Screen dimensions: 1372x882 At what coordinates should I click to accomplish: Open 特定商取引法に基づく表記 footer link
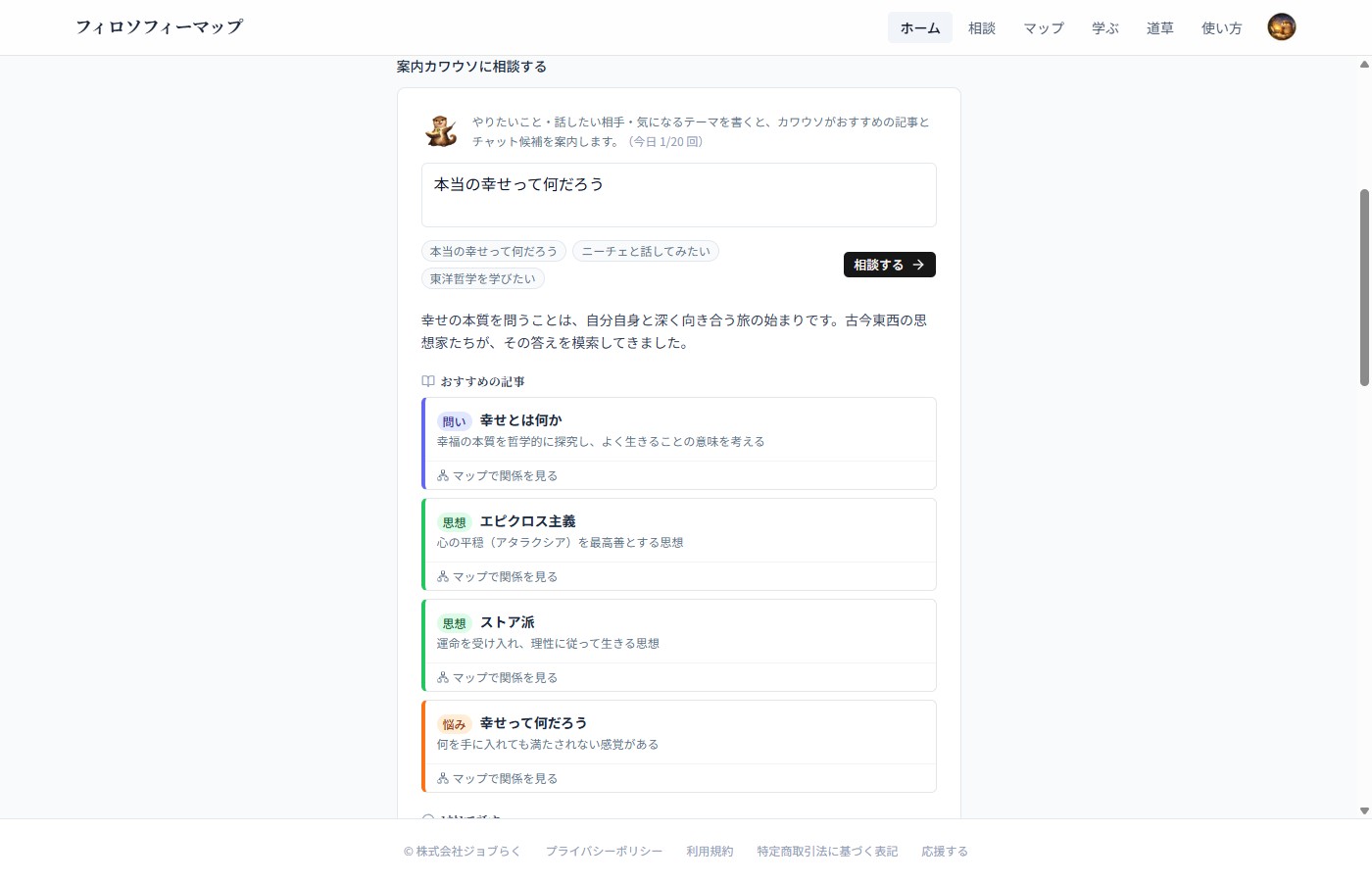[827, 852]
